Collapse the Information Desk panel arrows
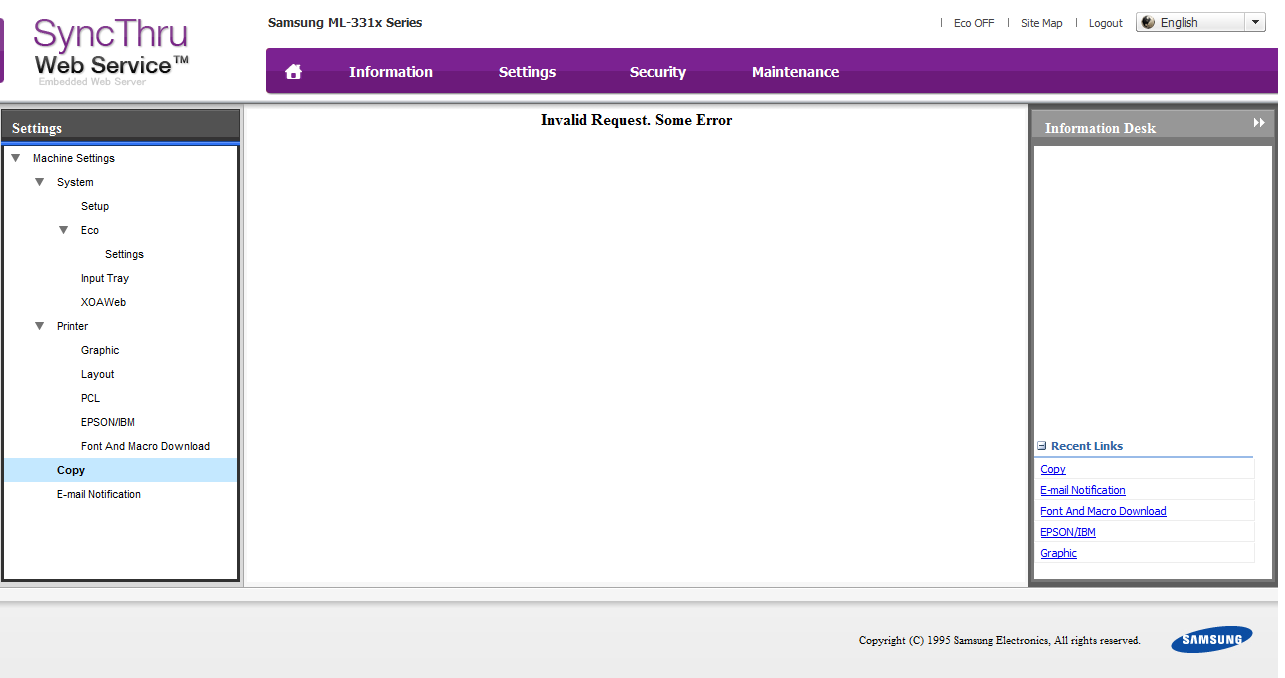 (x=1259, y=123)
